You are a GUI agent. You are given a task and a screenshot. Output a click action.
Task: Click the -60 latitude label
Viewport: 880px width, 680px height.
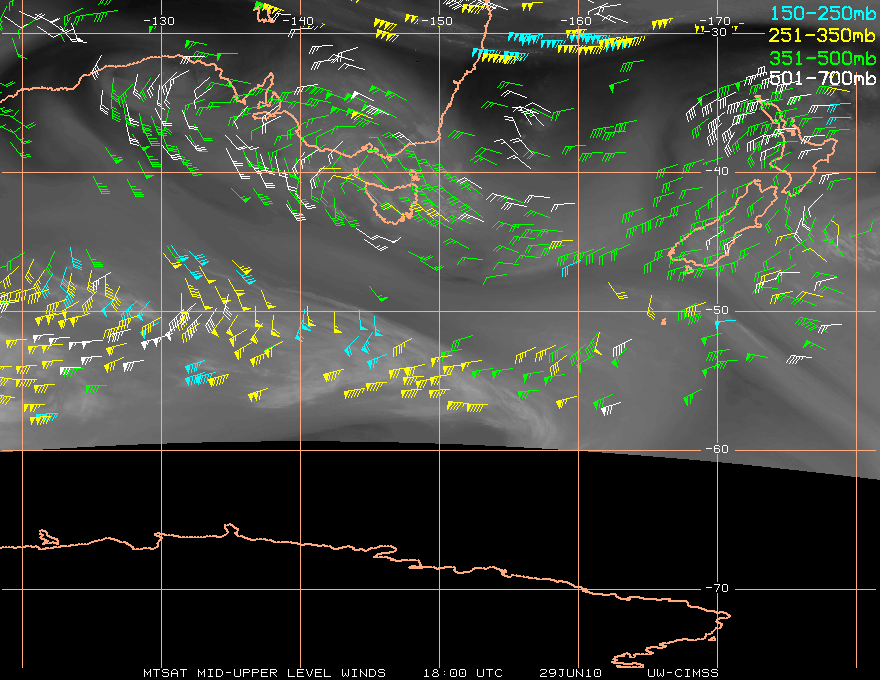tap(717, 449)
